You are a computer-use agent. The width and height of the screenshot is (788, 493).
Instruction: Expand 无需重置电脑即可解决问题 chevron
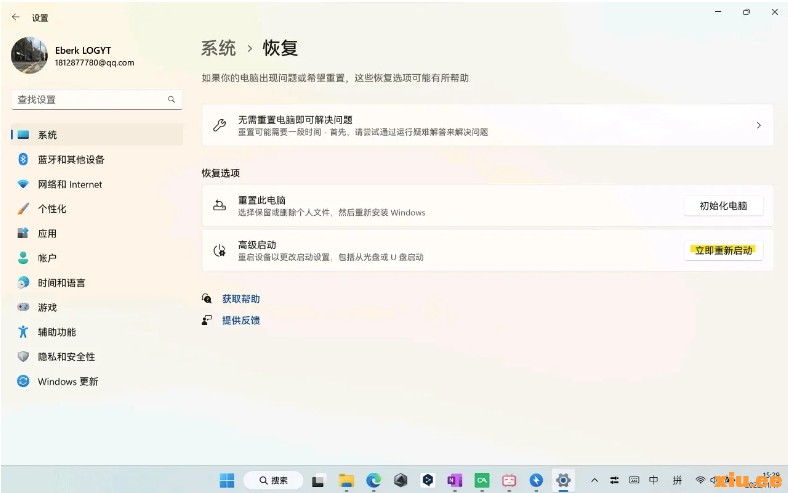tap(758, 126)
